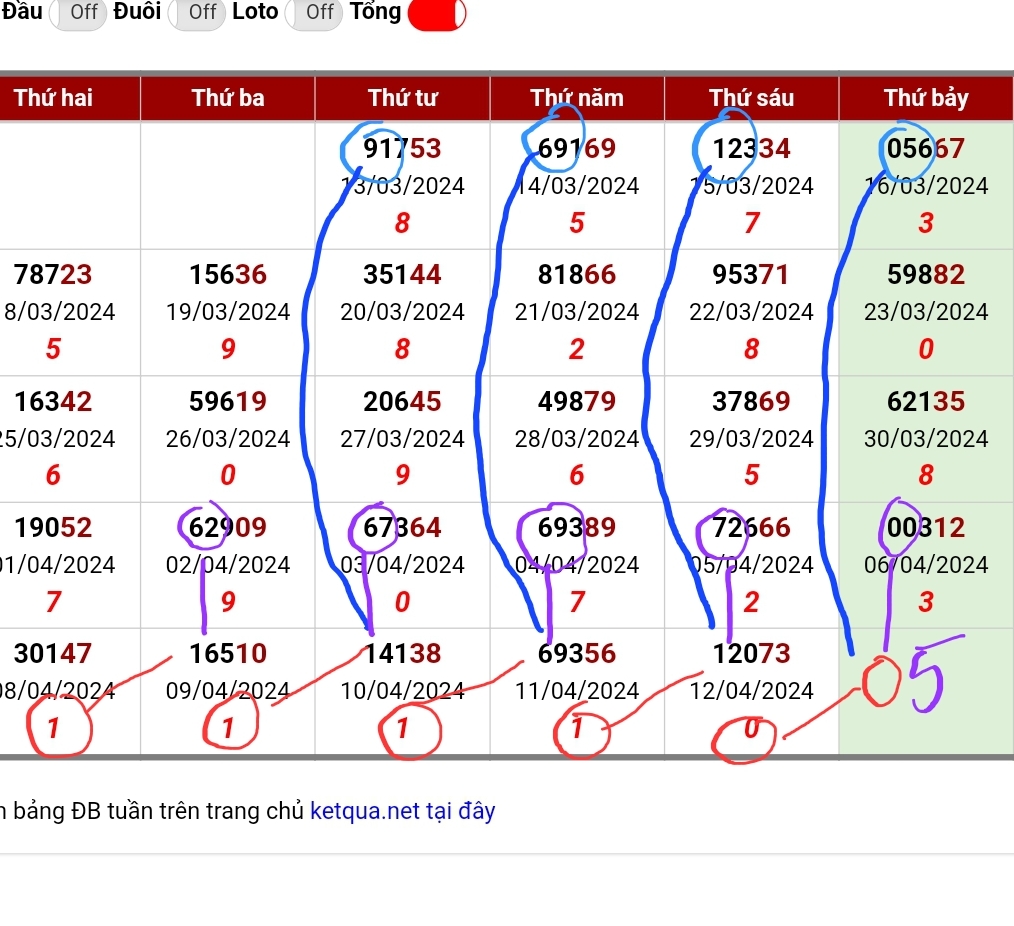Select the Thứ ba column header
The width and height of the screenshot is (1014, 926).
[228, 98]
